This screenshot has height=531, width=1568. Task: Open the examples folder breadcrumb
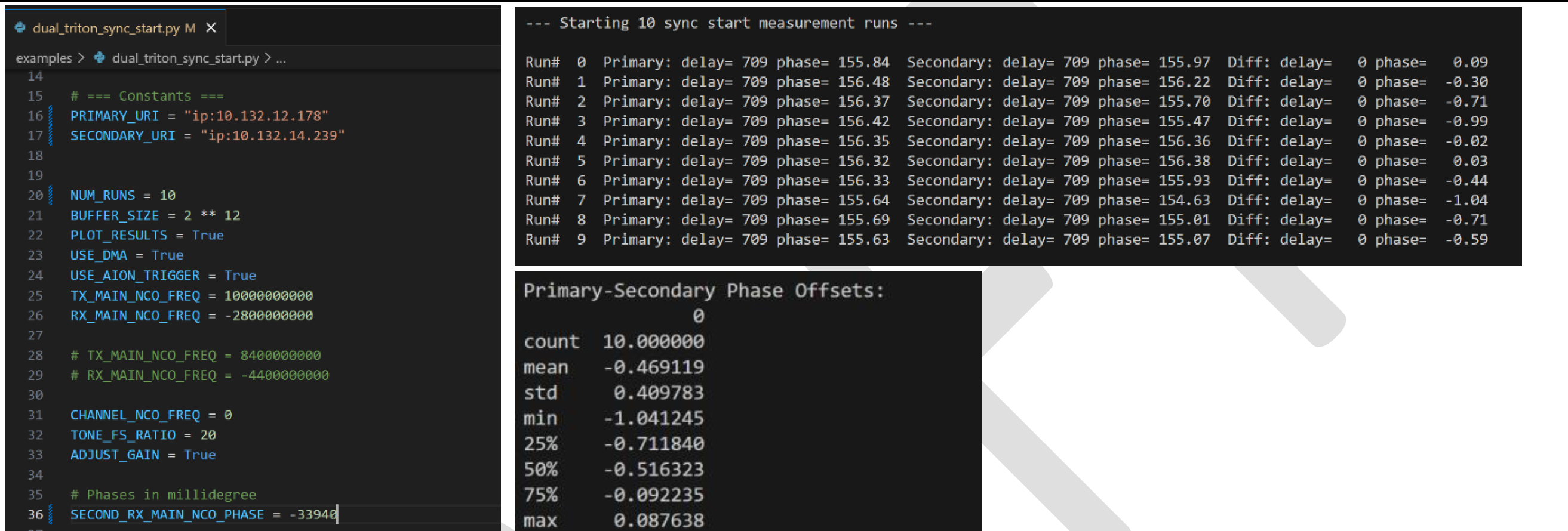44,58
